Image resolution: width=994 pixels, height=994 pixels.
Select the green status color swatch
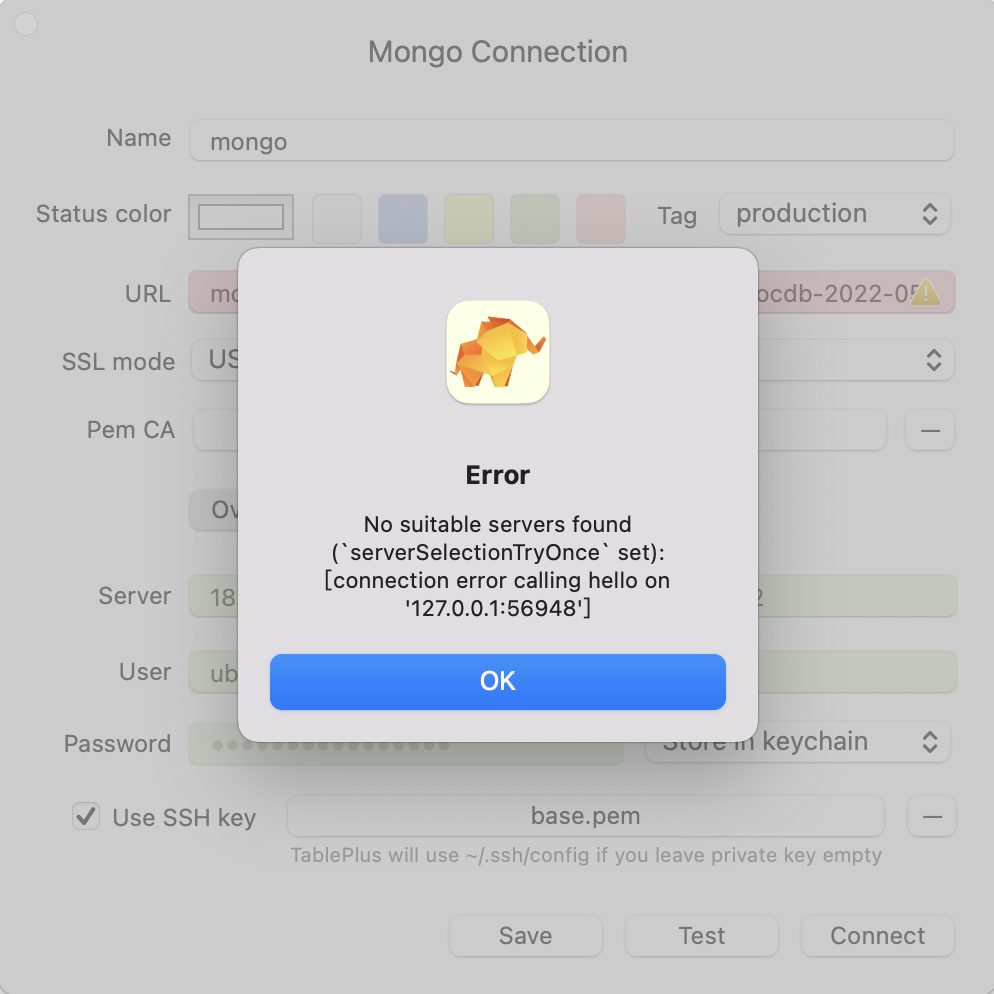pos(534,219)
